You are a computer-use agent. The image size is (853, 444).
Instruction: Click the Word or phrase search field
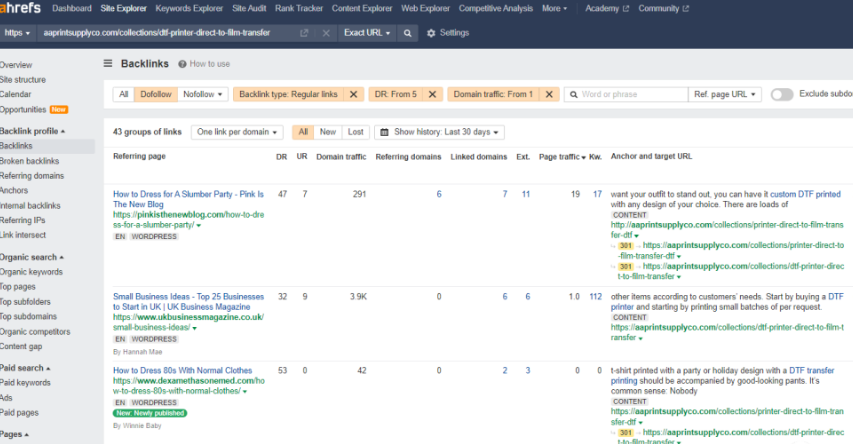(x=625, y=95)
